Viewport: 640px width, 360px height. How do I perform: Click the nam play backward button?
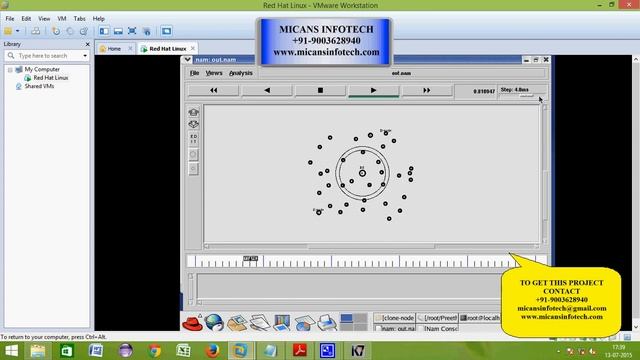[x=267, y=90]
